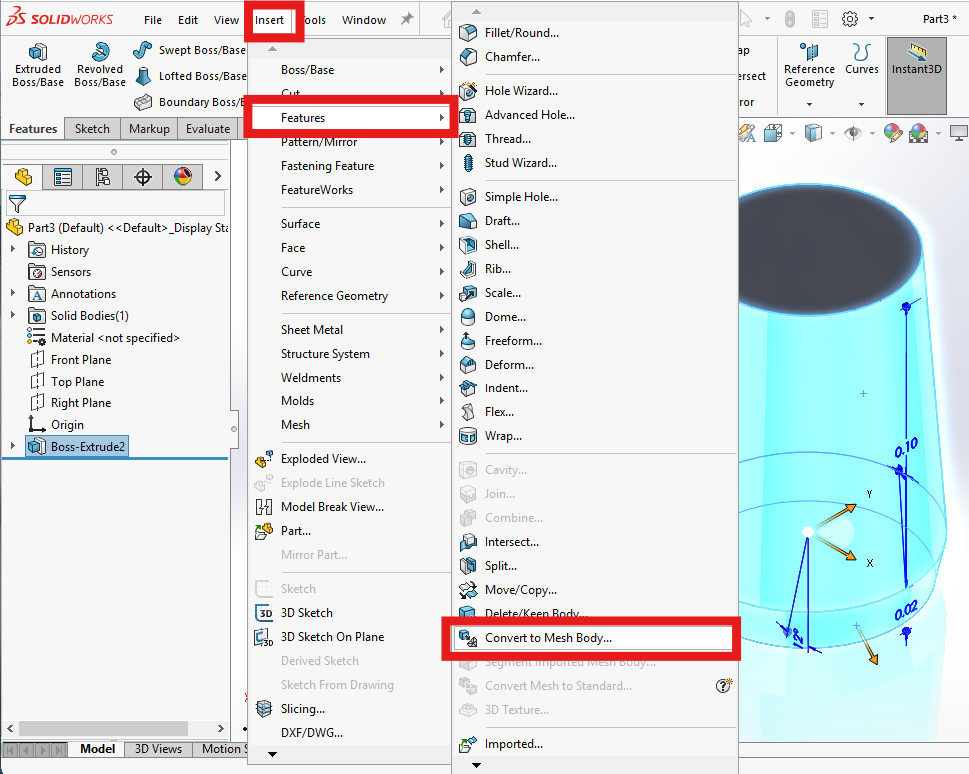Choose Fillet/Round feature
This screenshot has height=774, width=969.
[596, 33]
